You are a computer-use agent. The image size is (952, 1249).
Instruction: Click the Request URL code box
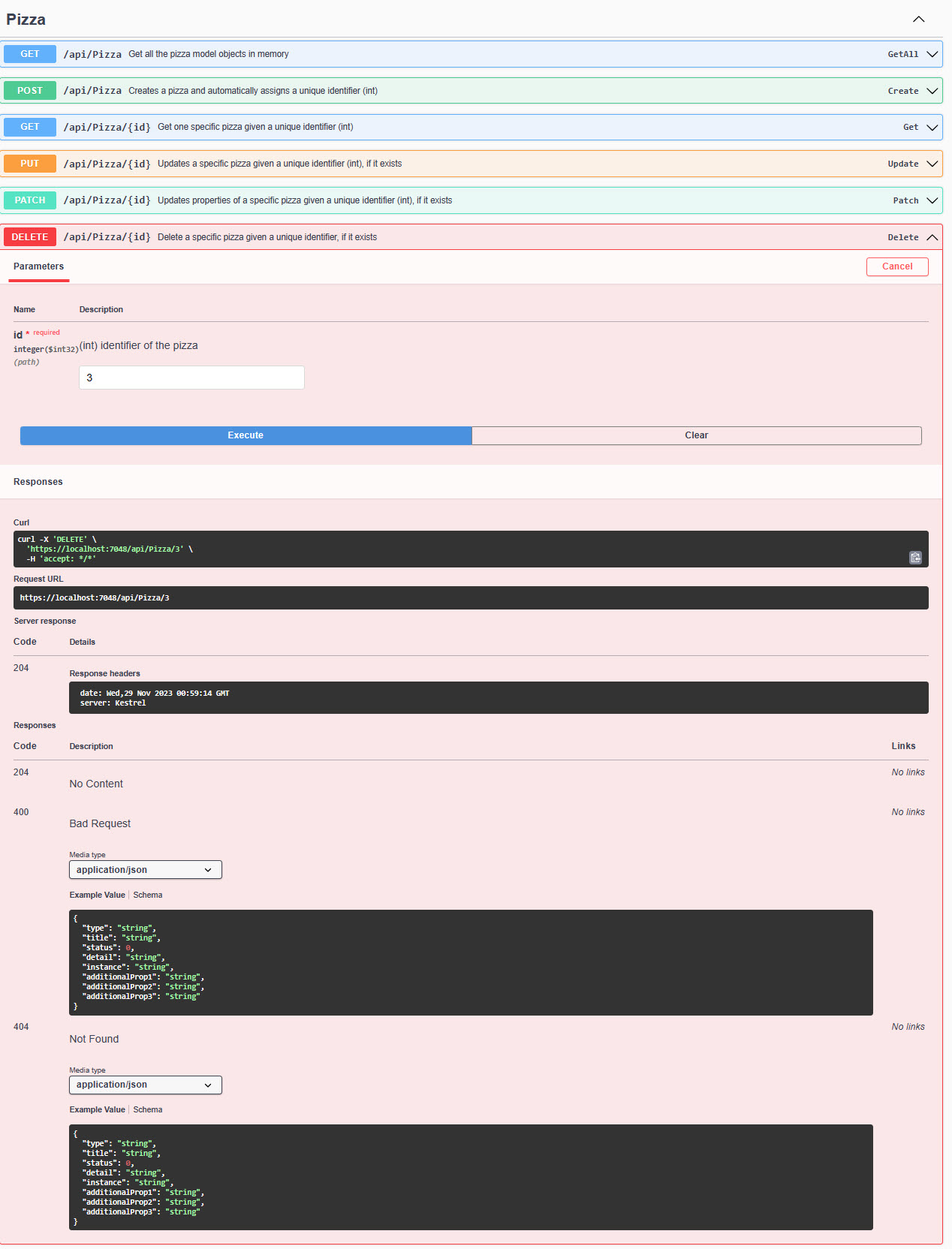[471, 598]
